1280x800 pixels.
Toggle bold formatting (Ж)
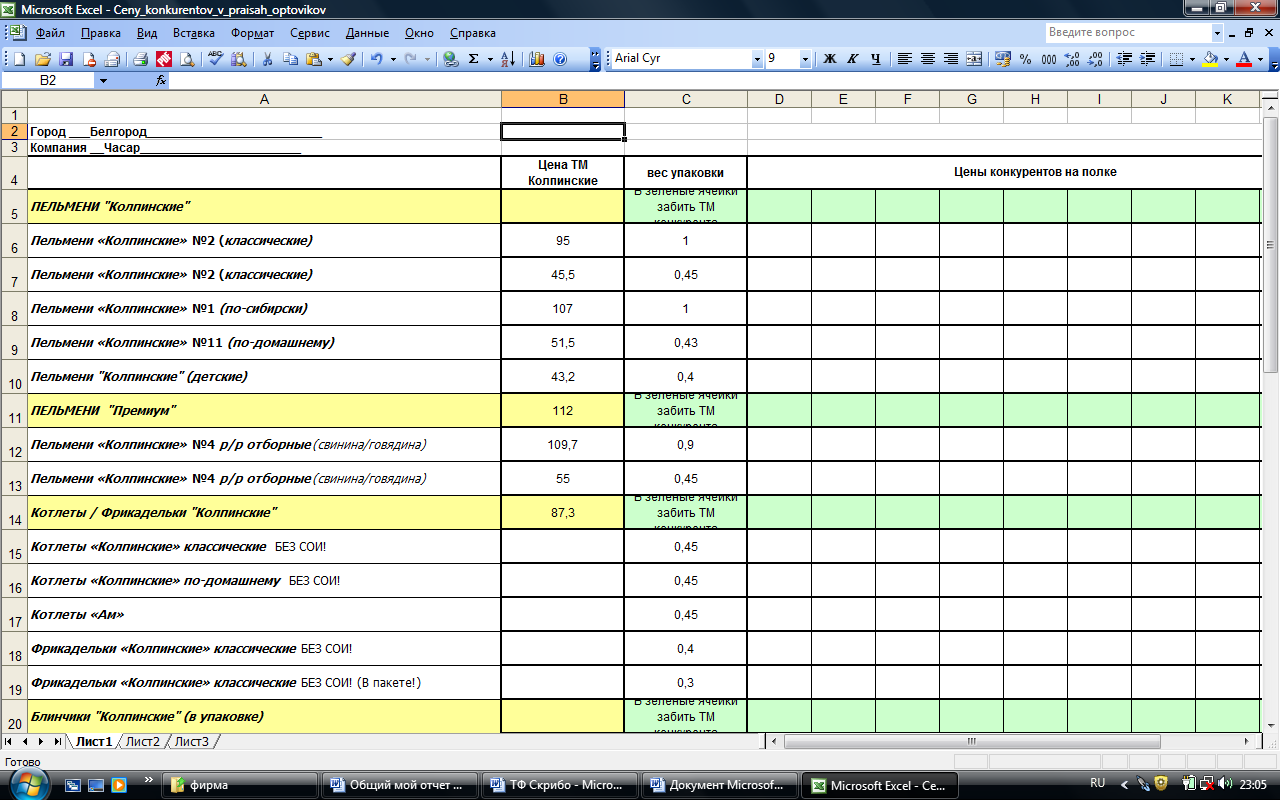pos(829,59)
